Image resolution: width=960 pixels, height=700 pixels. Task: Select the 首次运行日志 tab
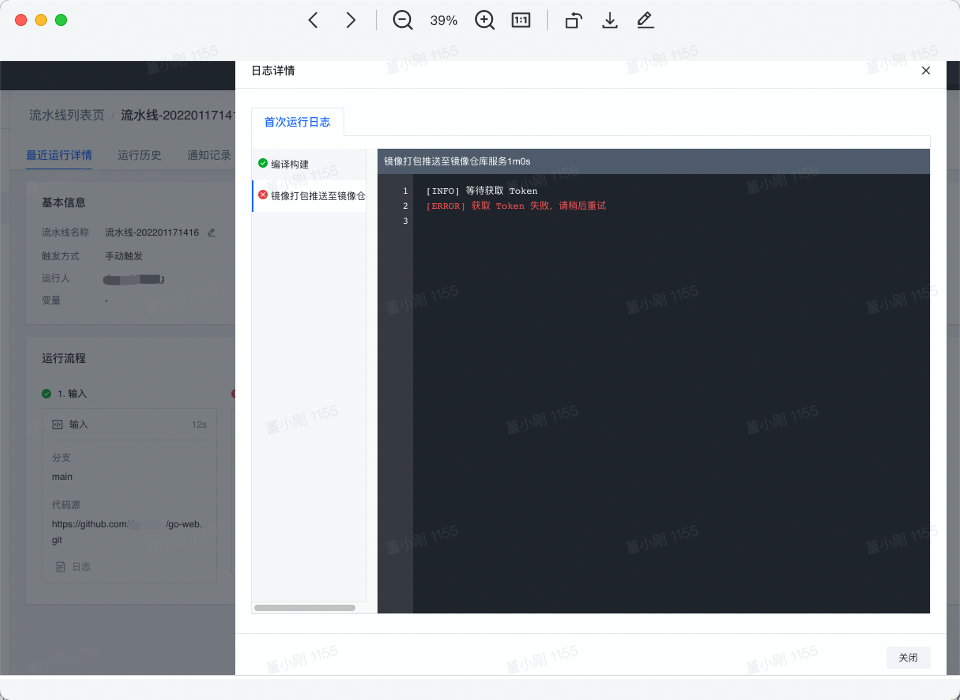(x=297, y=122)
